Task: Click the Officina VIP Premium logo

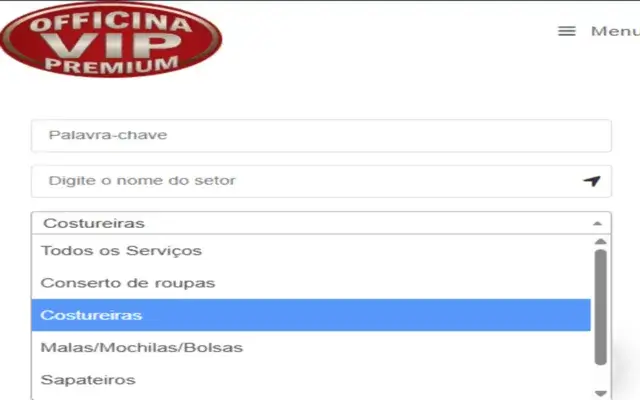Action: coord(111,39)
